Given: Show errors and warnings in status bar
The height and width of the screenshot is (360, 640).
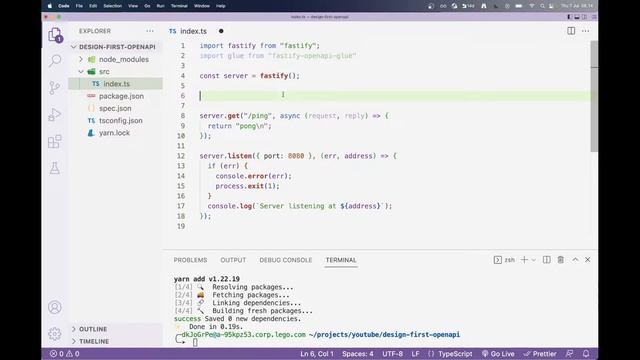Looking at the screenshot, I should [64, 354].
